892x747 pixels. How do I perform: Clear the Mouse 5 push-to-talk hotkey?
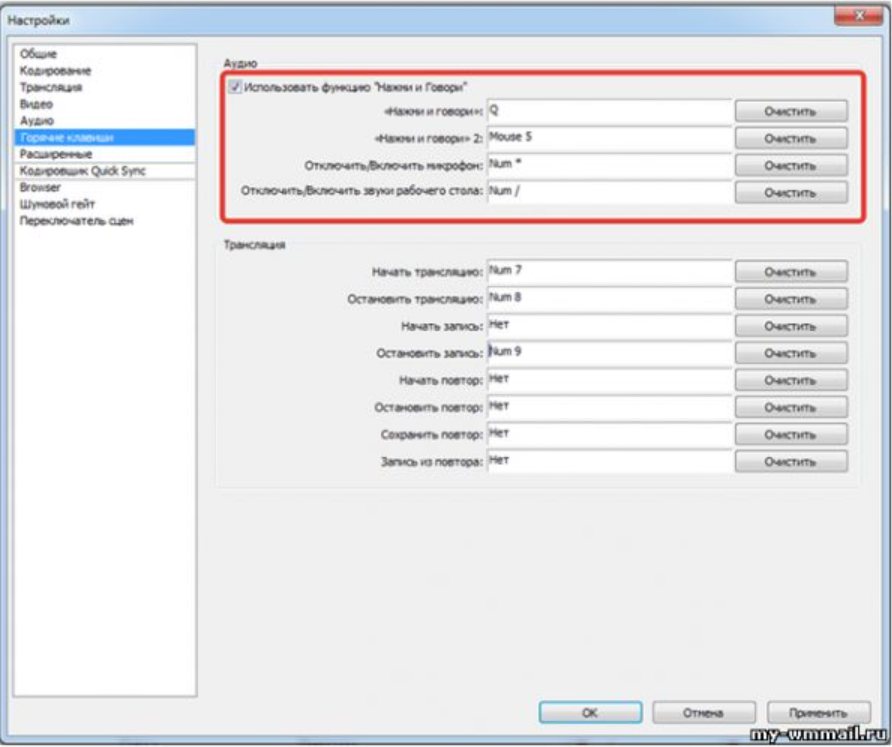pyautogui.click(x=791, y=139)
